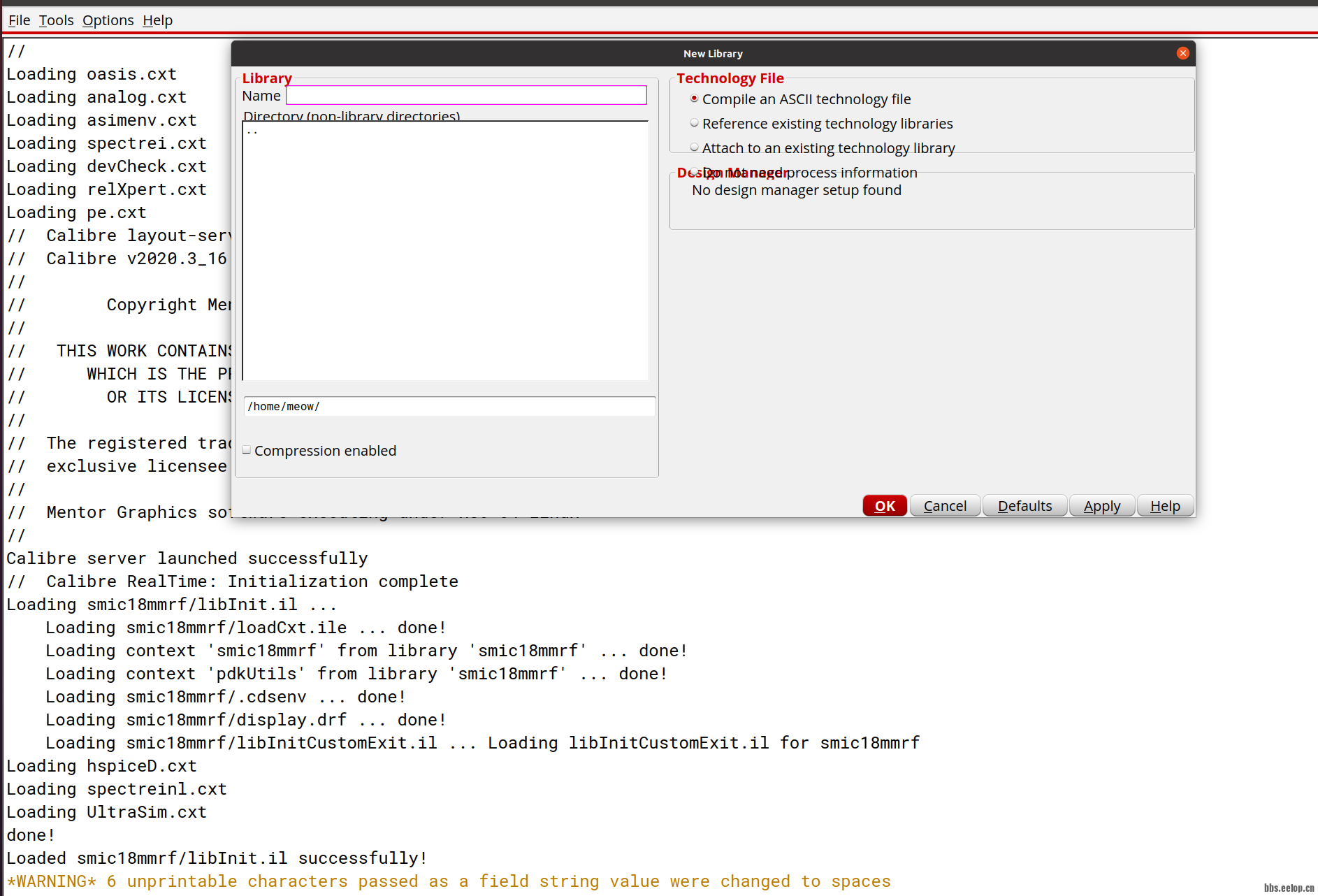Choose Attach to an existing technology library
The image size is (1318, 896).
[694, 147]
